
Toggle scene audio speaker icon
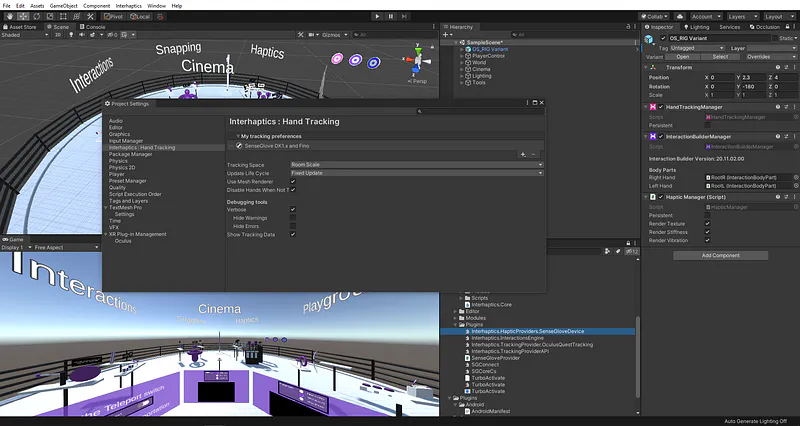[x=82, y=35]
